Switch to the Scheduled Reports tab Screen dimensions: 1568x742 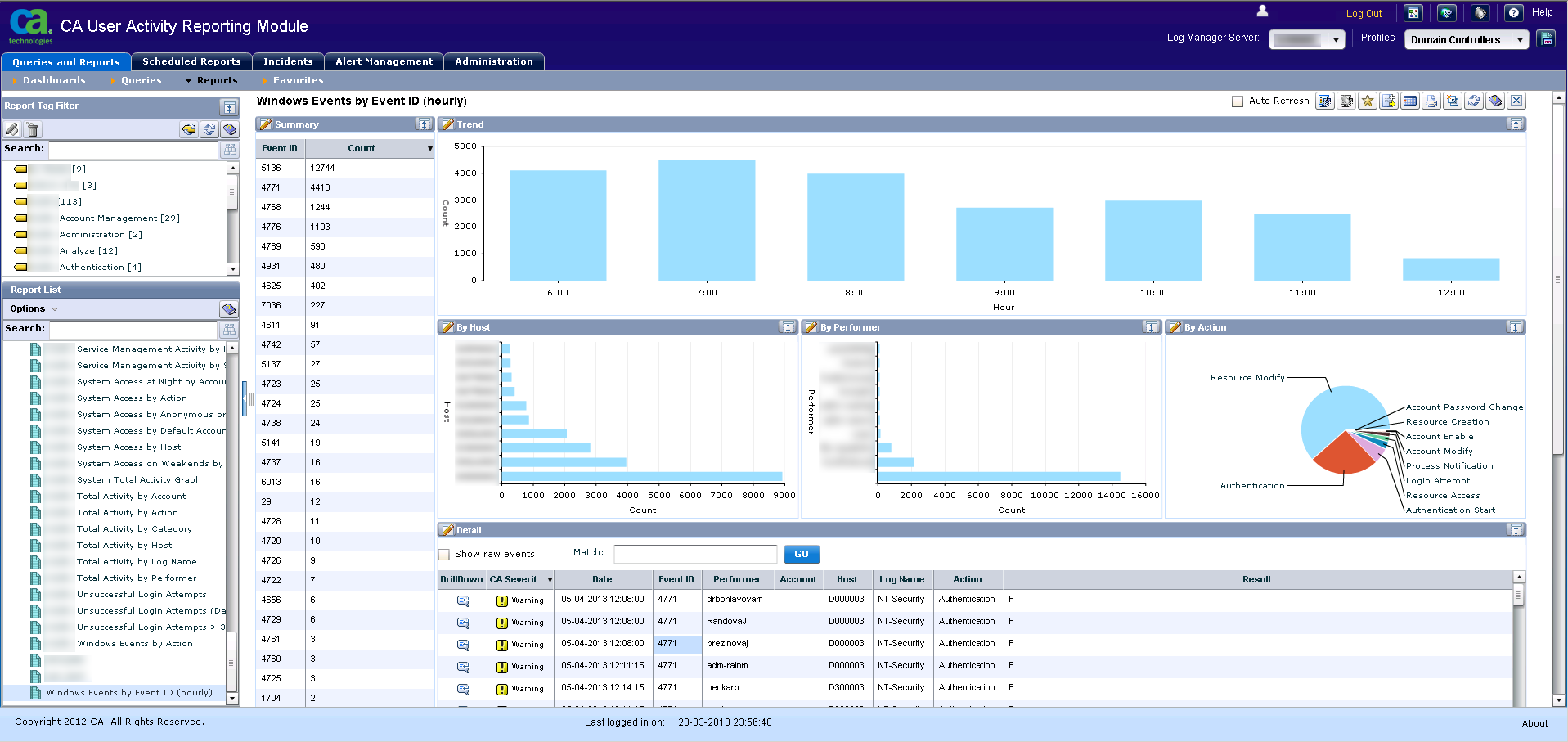pyautogui.click(x=191, y=61)
